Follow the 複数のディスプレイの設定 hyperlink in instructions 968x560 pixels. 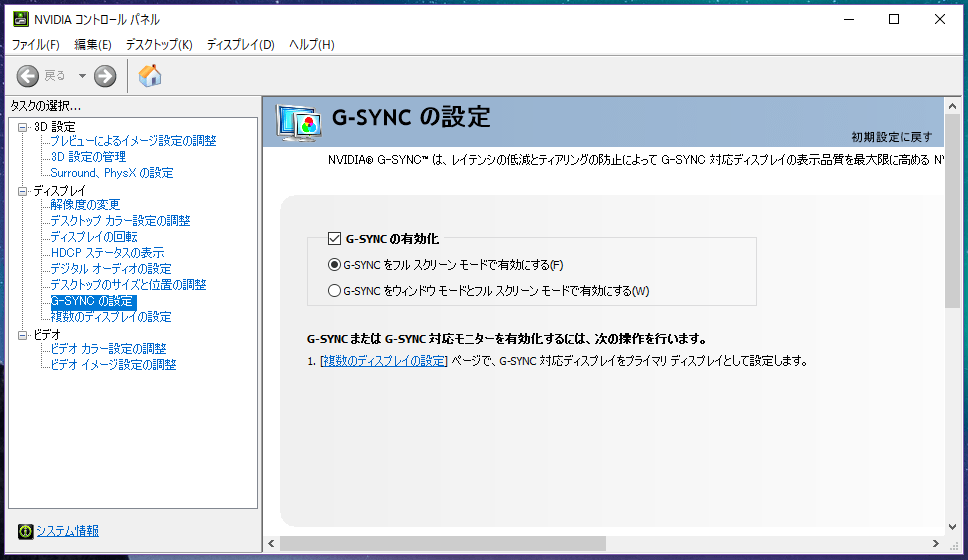pyautogui.click(x=384, y=361)
